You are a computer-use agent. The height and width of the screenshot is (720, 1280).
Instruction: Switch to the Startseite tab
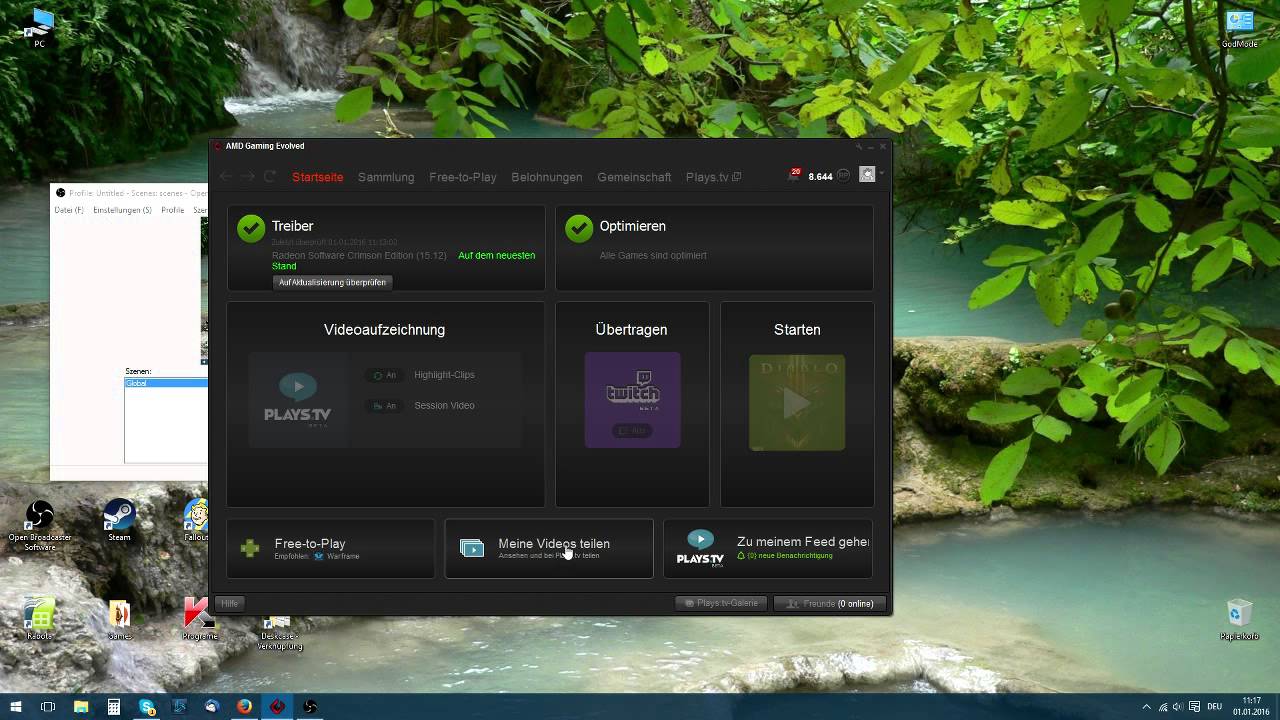pos(318,177)
